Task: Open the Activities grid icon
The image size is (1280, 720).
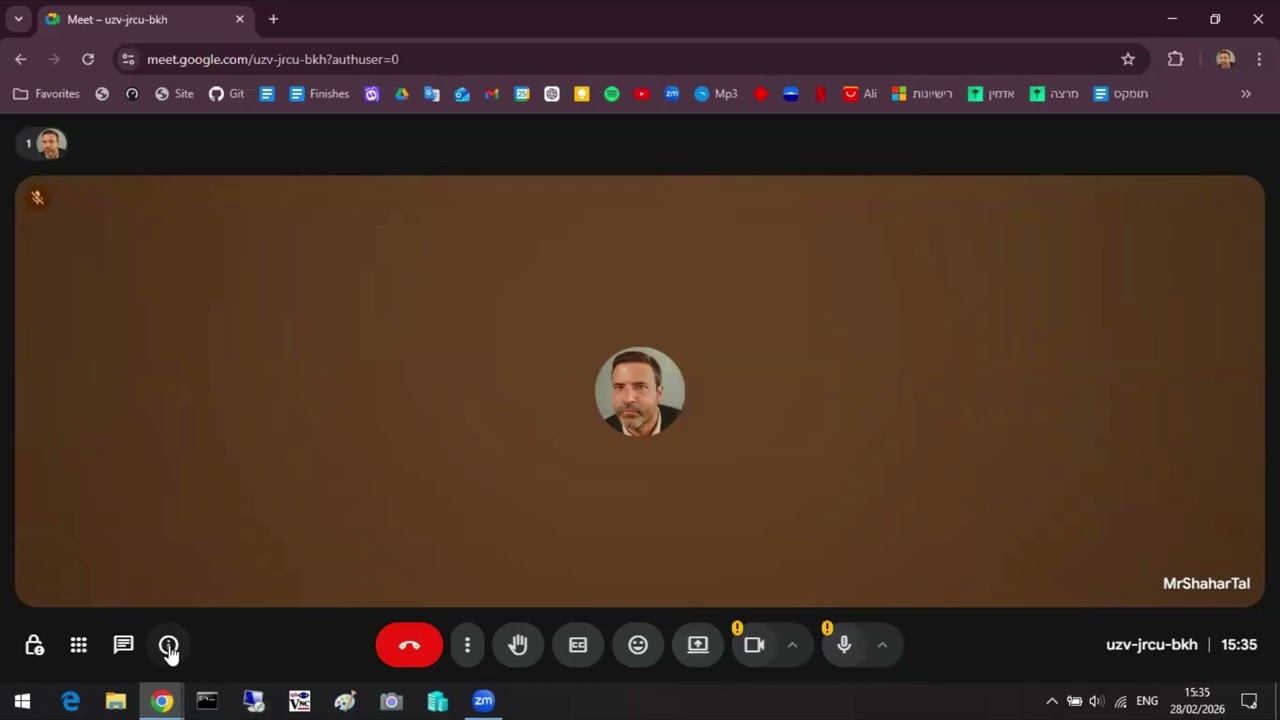Action: point(79,645)
